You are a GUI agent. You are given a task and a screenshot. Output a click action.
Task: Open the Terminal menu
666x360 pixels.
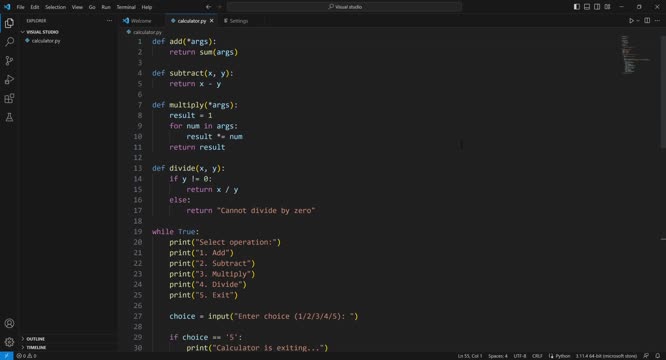(126, 7)
